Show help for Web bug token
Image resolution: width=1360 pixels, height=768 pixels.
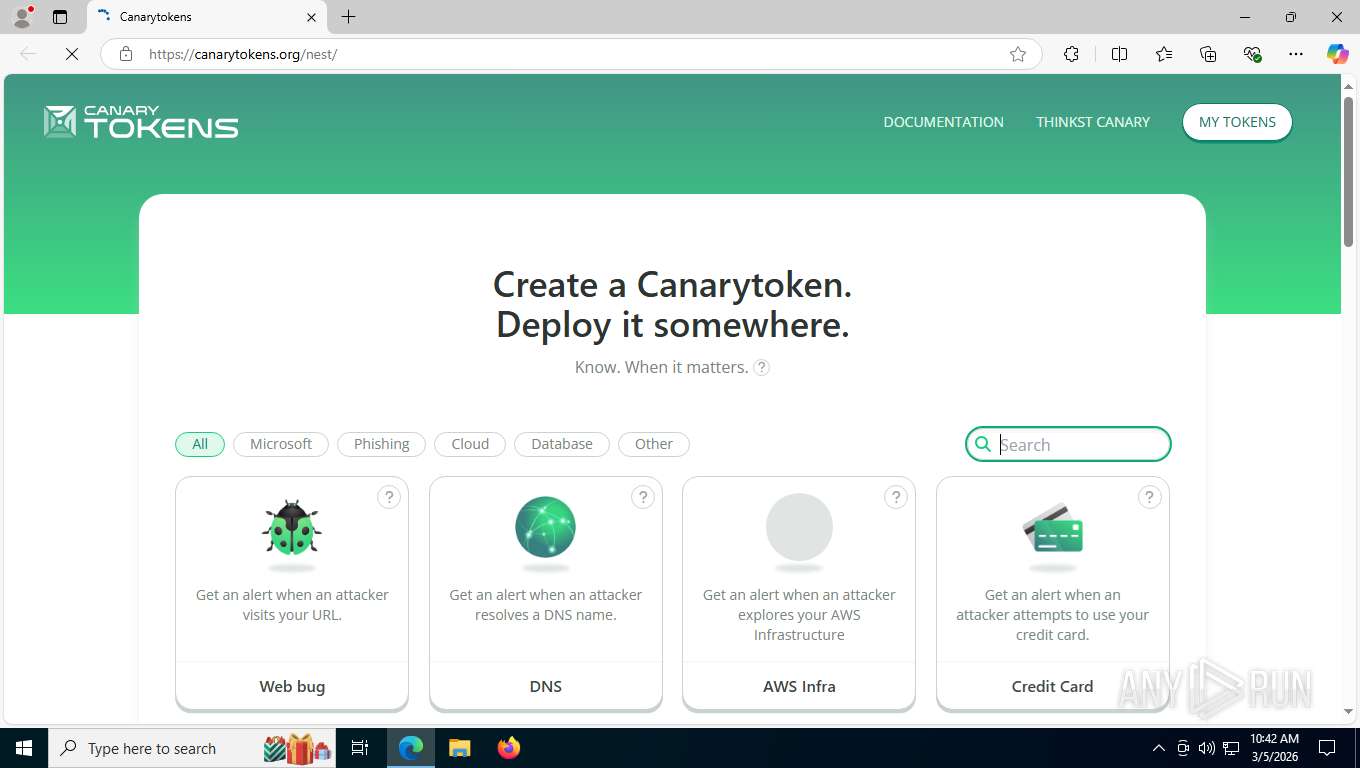pos(389,496)
